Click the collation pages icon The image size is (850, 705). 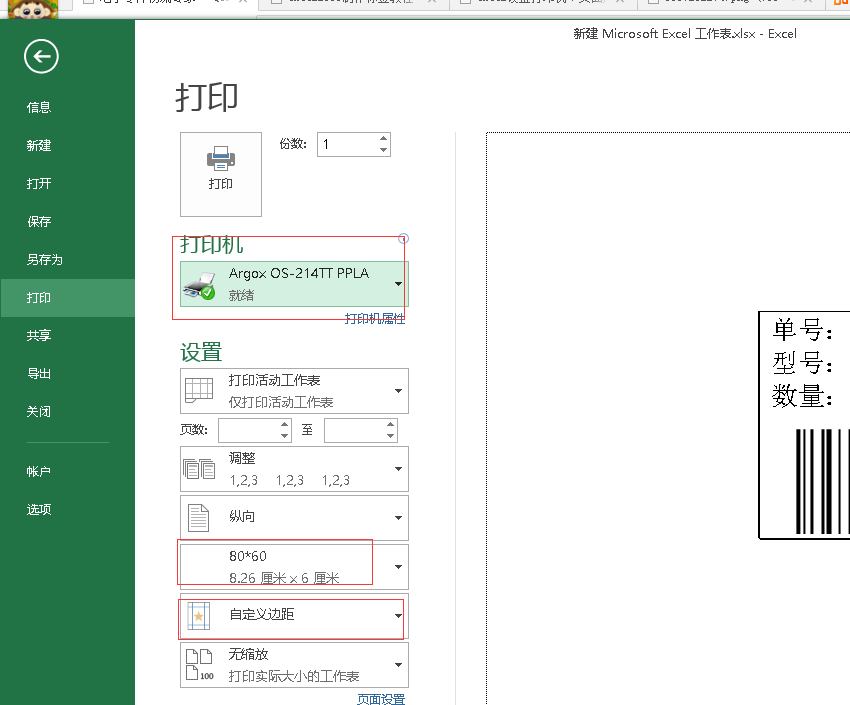coord(199,469)
